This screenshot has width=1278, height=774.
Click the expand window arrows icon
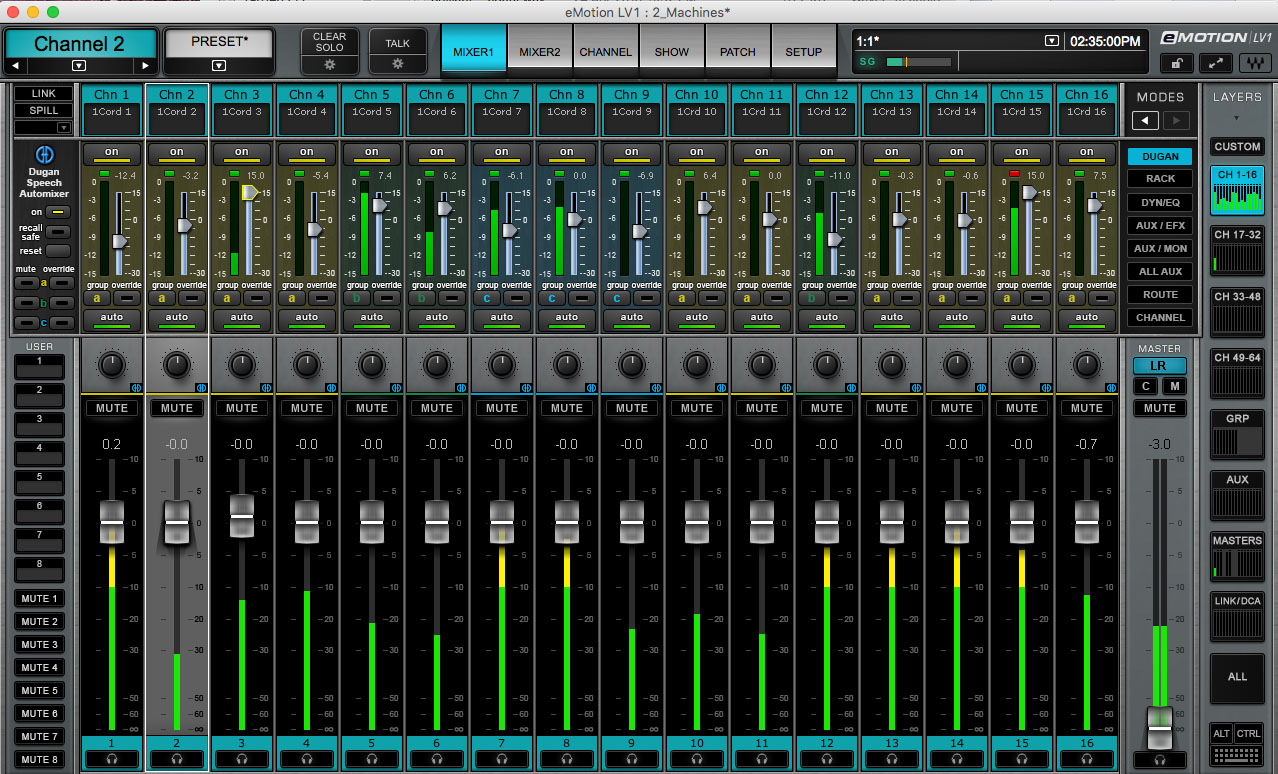[1215, 63]
